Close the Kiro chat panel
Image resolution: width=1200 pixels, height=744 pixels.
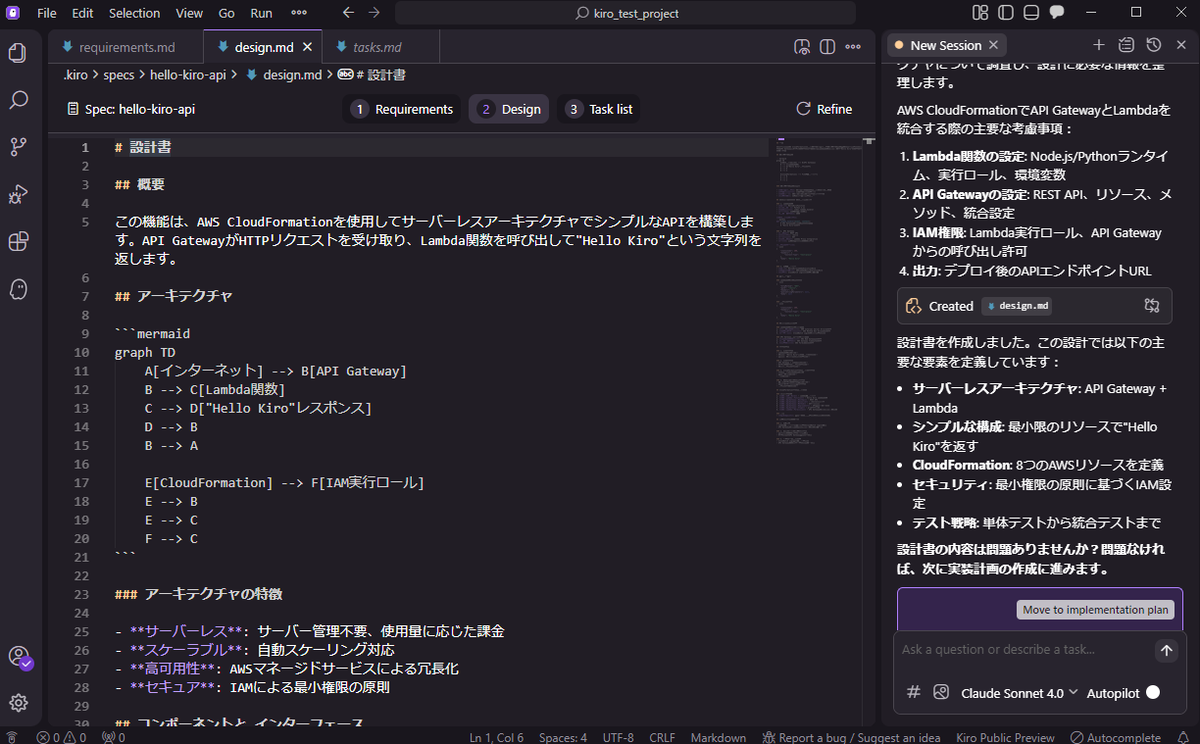[1180, 45]
